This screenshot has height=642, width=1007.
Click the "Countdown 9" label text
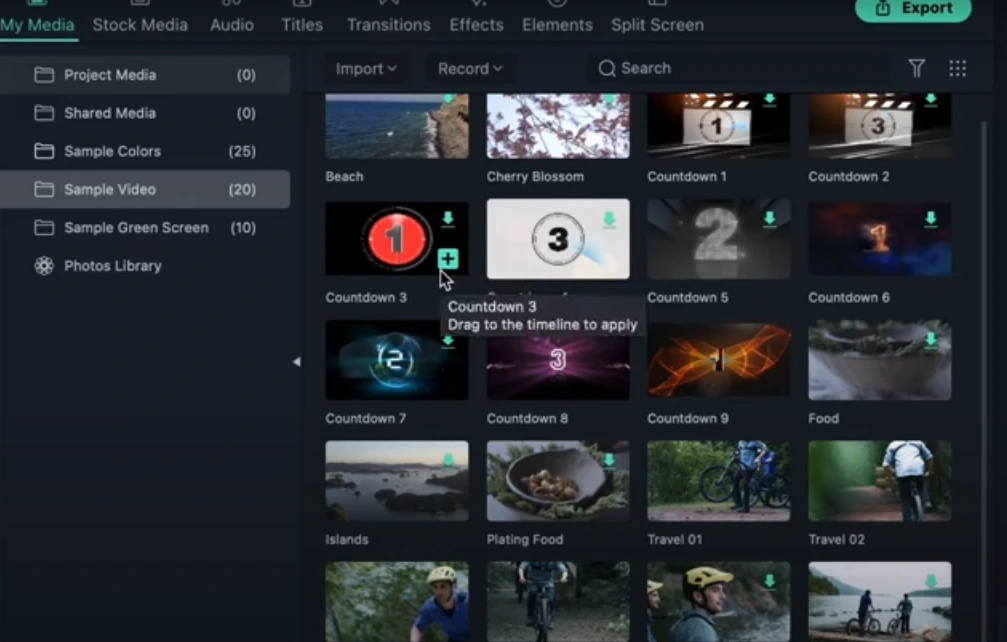coord(688,419)
